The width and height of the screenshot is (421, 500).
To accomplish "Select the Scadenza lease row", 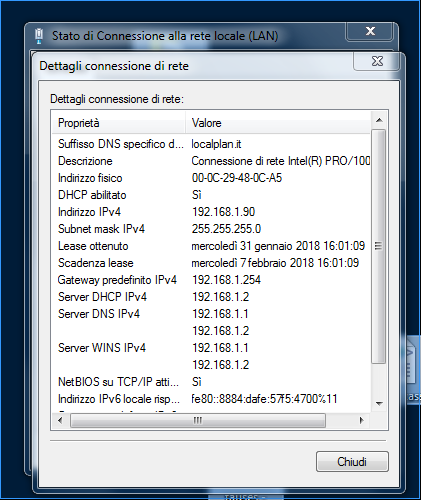I will pos(211,263).
